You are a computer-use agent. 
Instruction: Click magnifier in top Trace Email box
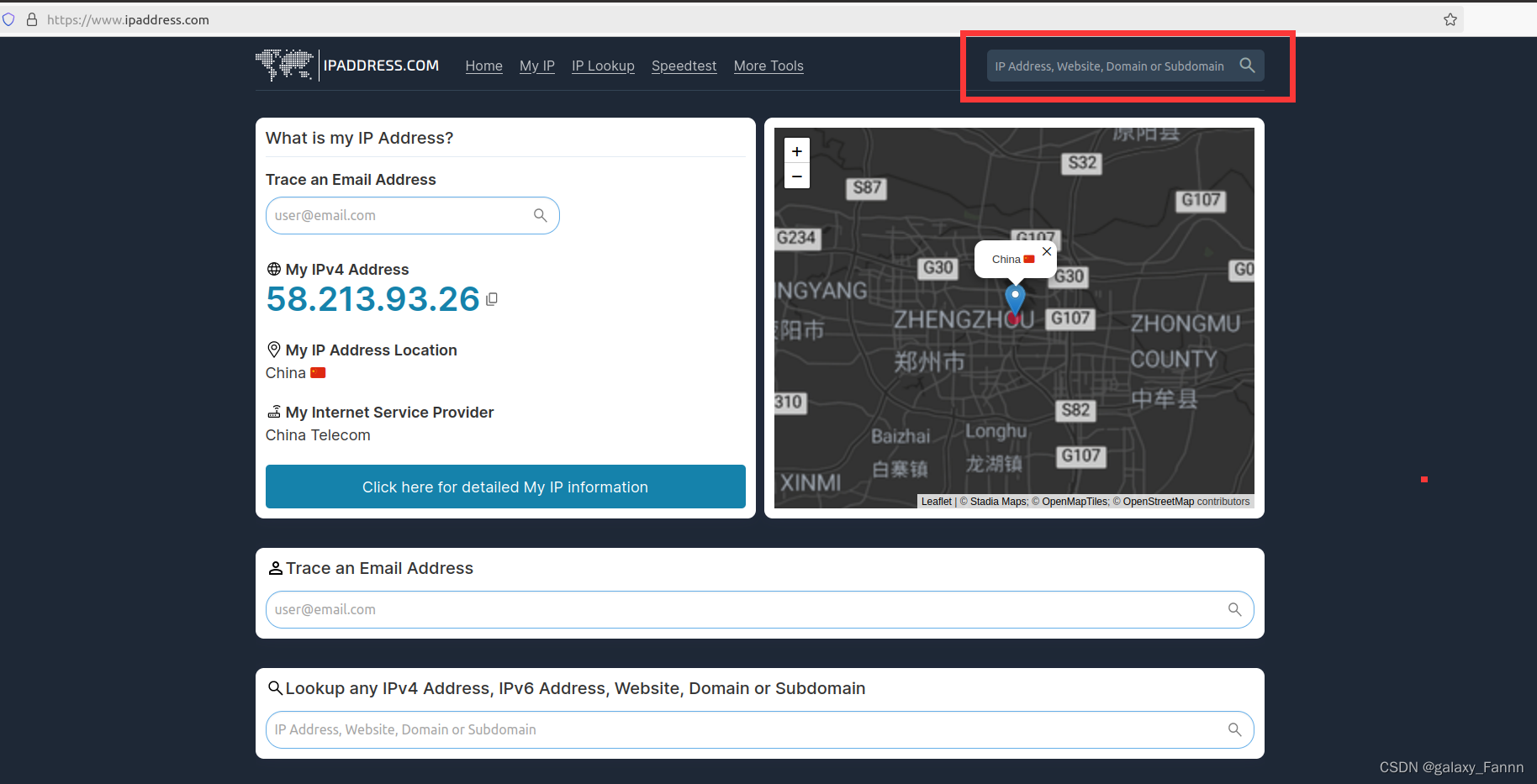(x=541, y=216)
